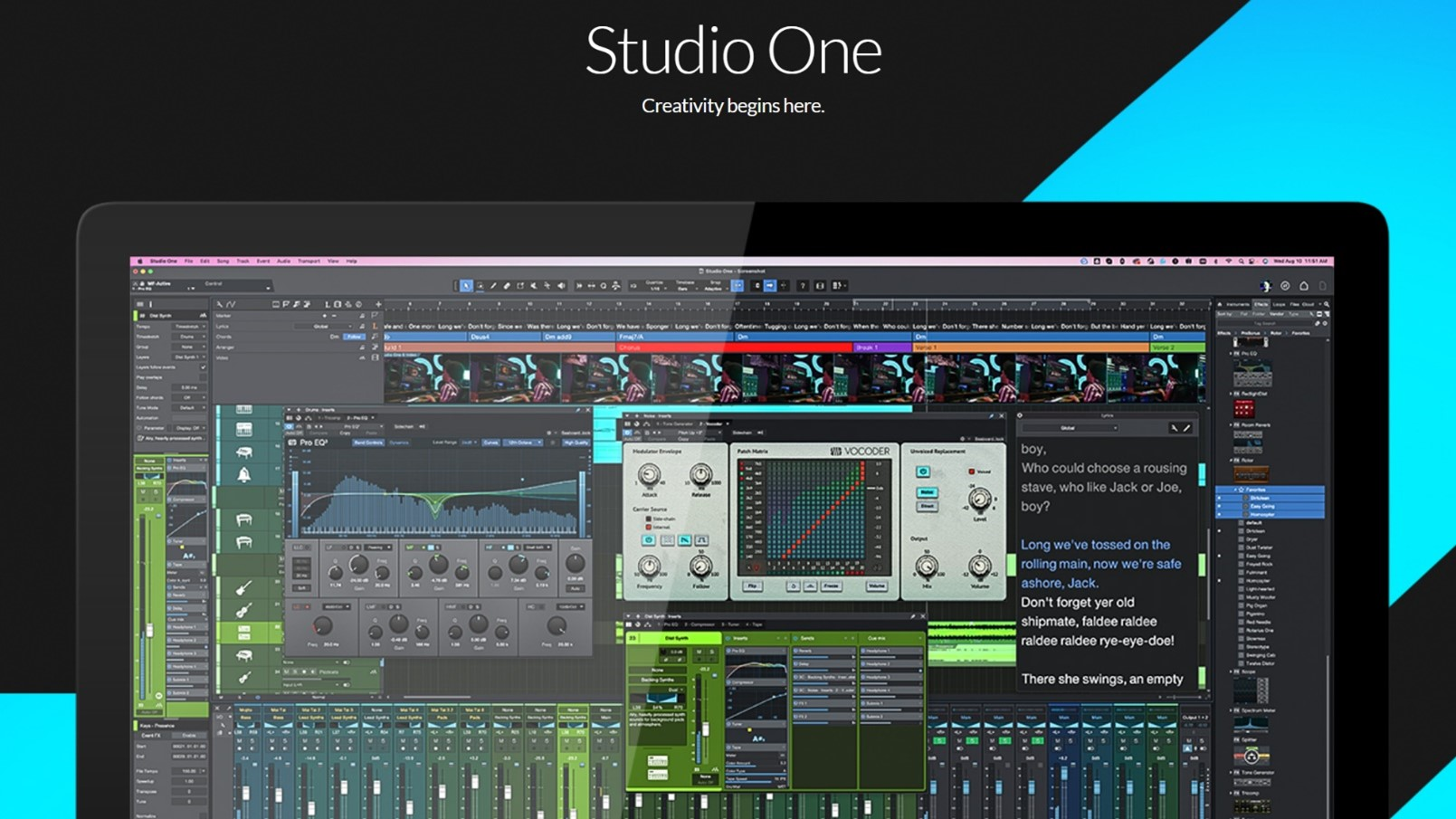Image resolution: width=1456 pixels, height=819 pixels.
Task: Click the Volume button below Patch Matrix
Action: (x=877, y=586)
